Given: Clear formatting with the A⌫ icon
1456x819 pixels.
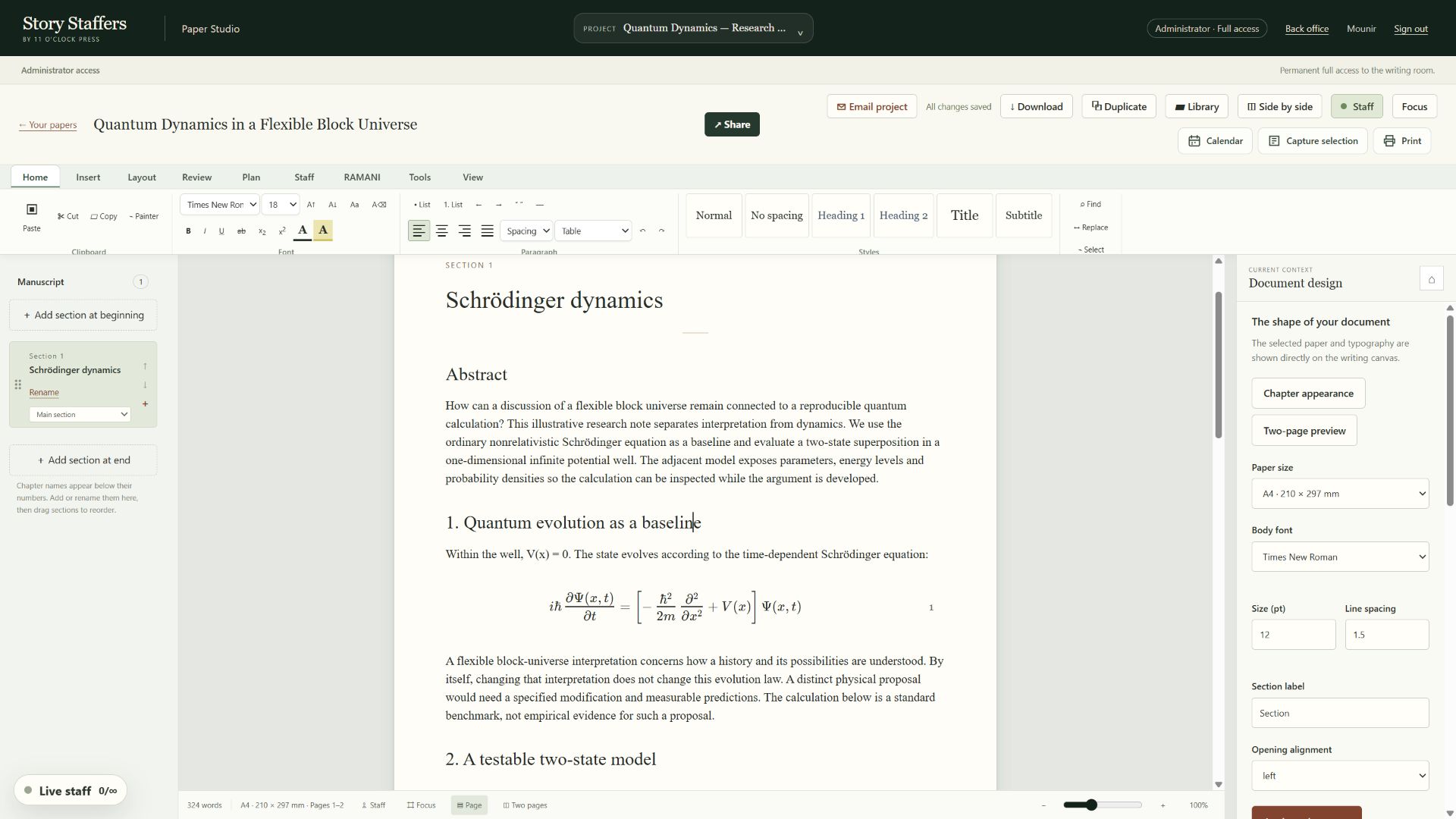Looking at the screenshot, I should tap(379, 205).
